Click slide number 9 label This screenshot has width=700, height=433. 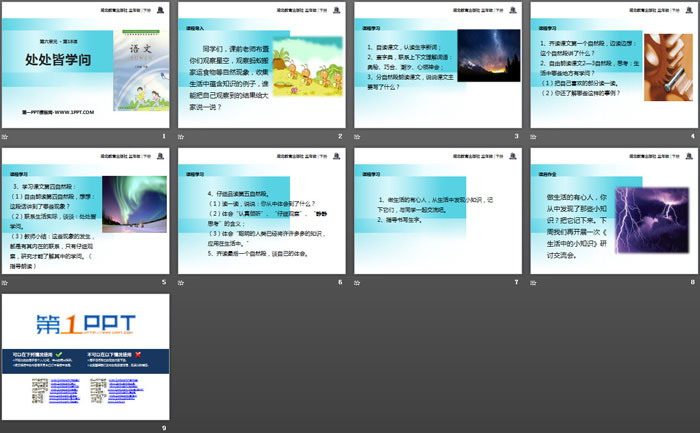(164, 428)
